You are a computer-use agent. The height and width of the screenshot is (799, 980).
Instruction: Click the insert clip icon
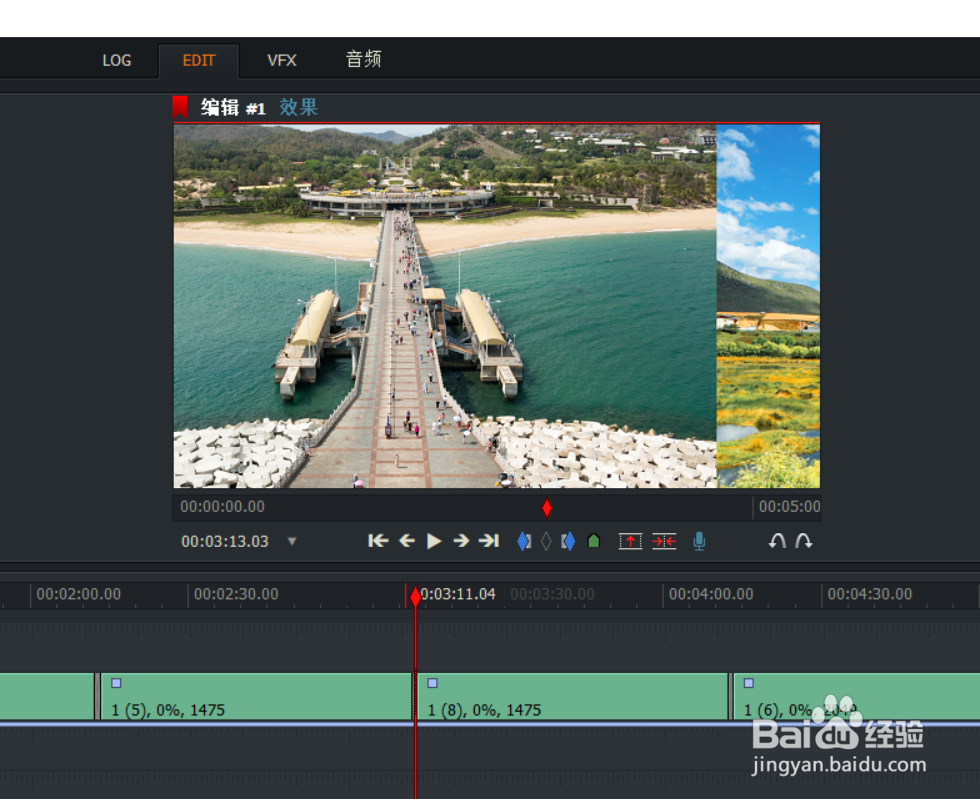tap(630, 540)
